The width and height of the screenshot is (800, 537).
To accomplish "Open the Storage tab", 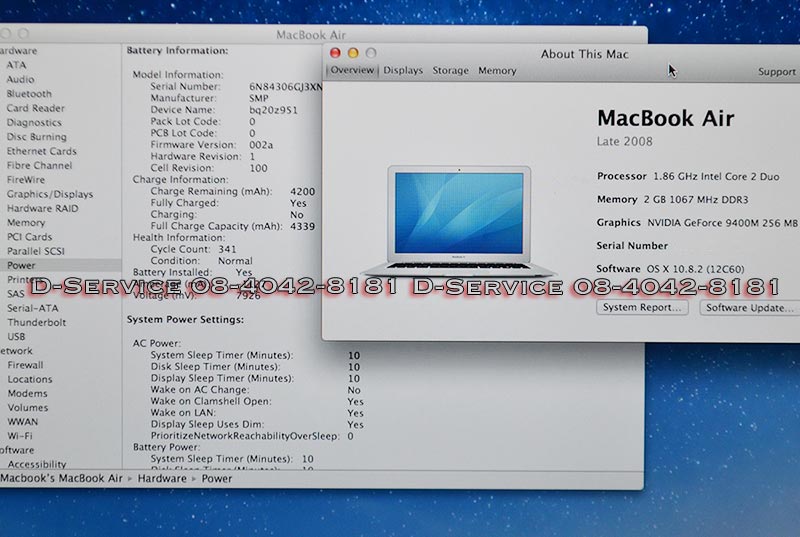I will click(451, 70).
